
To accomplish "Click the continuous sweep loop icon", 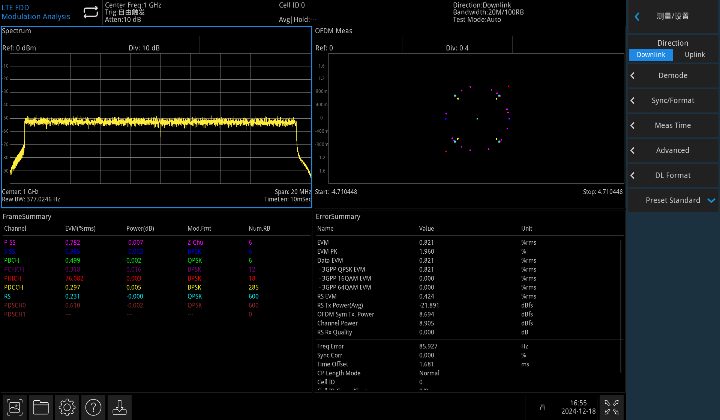I will [x=91, y=12].
